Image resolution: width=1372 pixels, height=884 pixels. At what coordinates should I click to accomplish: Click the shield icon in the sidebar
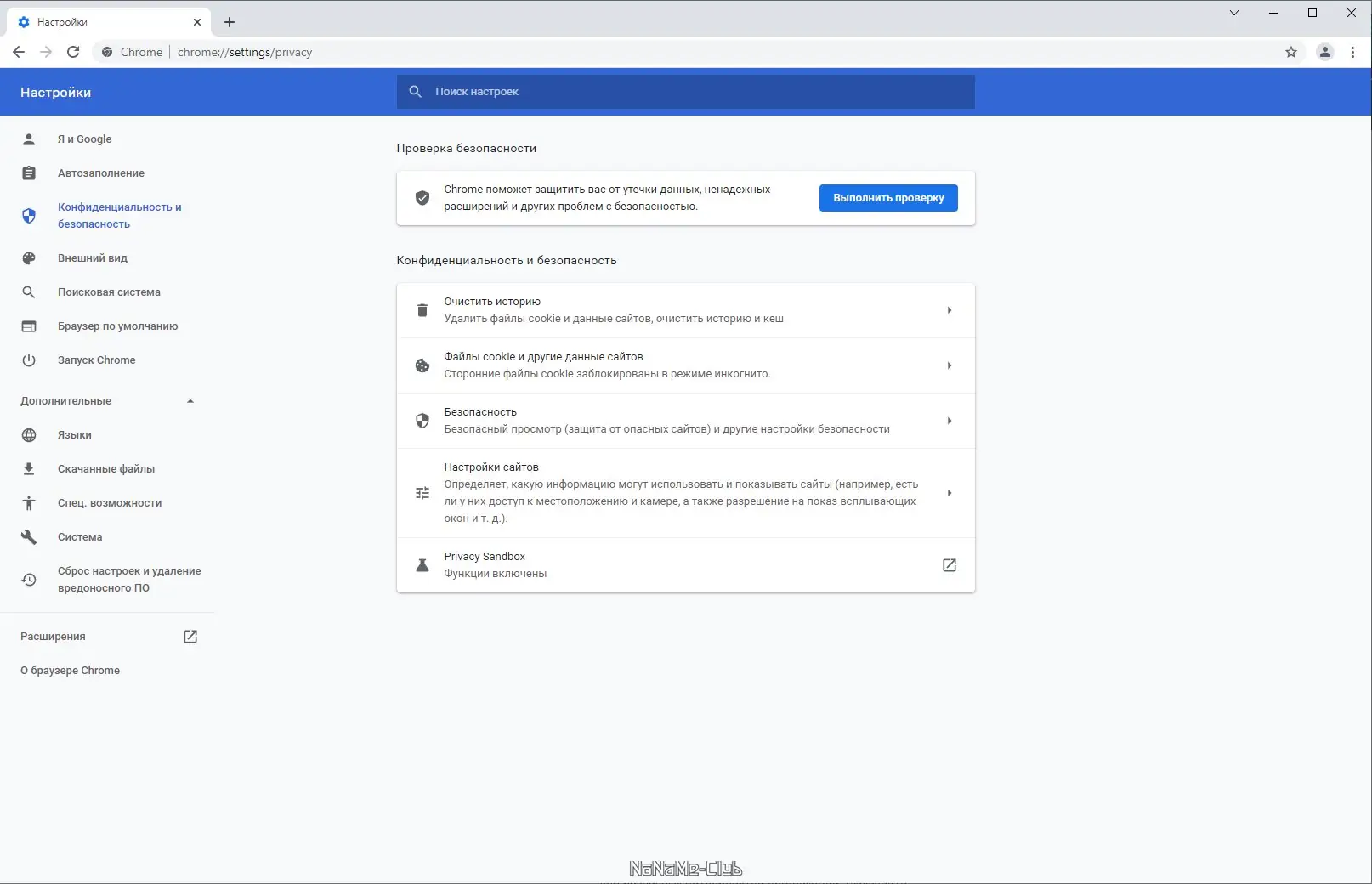[x=29, y=216]
